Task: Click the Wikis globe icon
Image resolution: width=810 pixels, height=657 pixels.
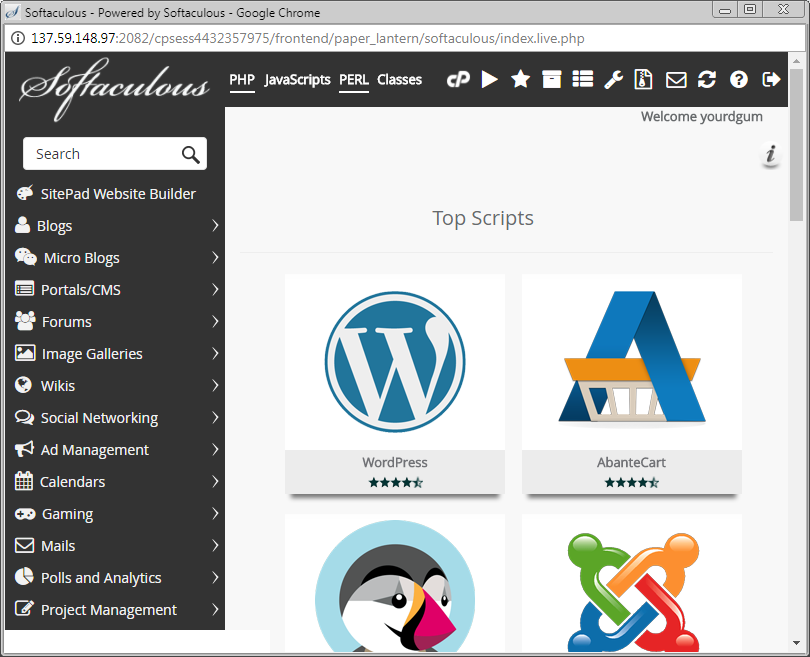Action: pyautogui.click(x=23, y=385)
